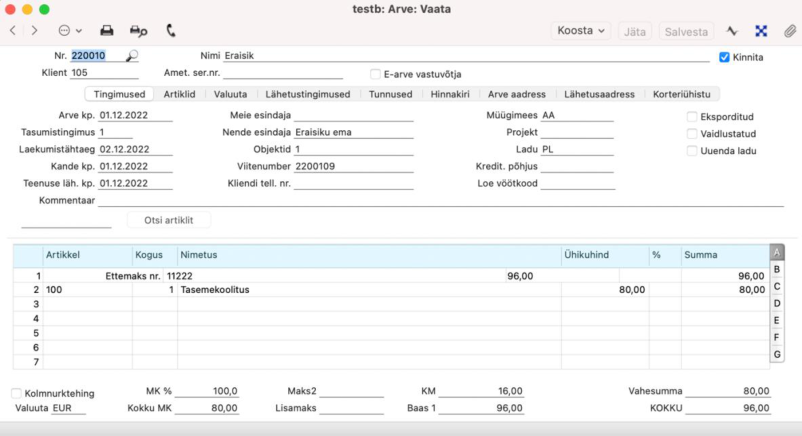This screenshot has height=436, width=802.
Task: Click the Viitenumber field
Action: click(x=353, y=166)
